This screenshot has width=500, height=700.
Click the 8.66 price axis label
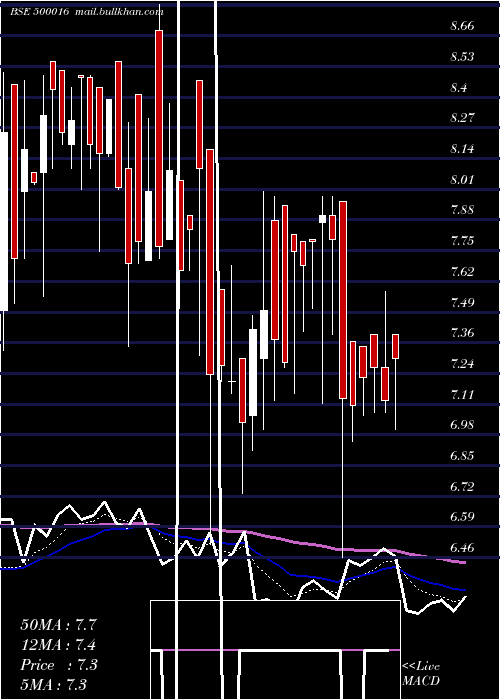coord(462,26)
